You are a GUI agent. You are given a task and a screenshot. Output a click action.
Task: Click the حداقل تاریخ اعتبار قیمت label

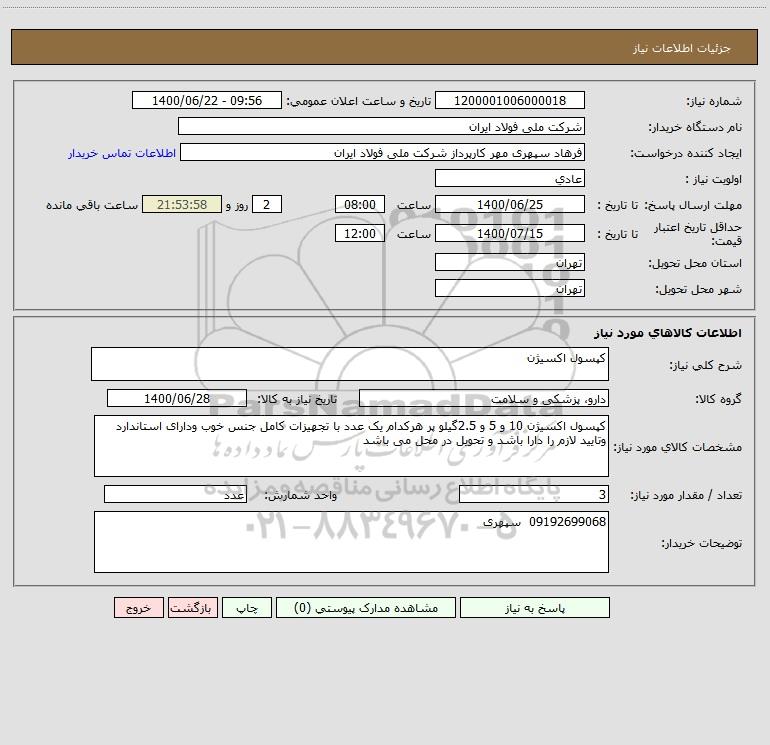[x=698, y=234]
